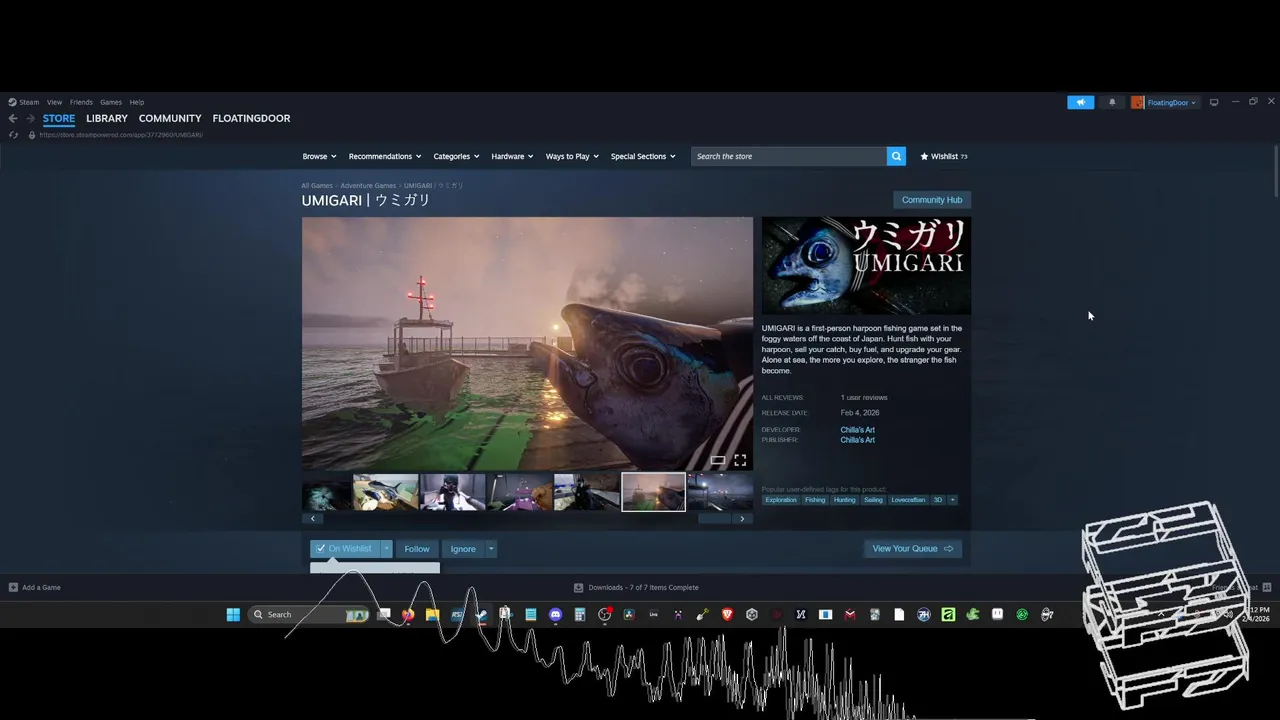Expand the Browse menu
Image resolution: width=1280 pixels, height=720 pixels.
(319, 156)
